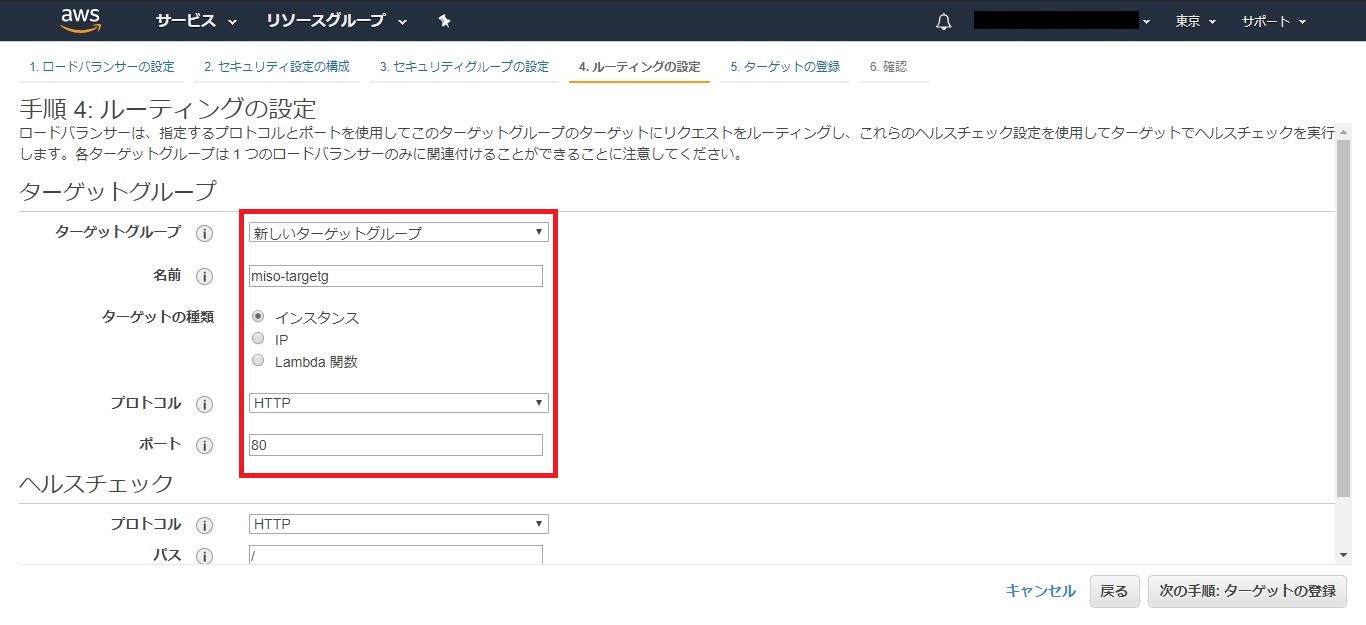
Task: Open the サービス menu
Action: (196, 21)
